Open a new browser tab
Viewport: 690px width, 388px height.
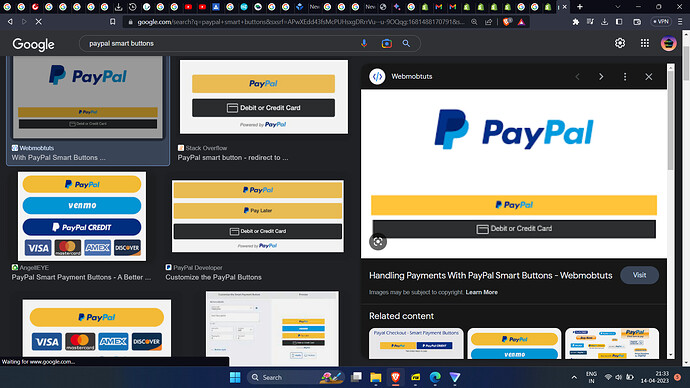click(580, 7)
